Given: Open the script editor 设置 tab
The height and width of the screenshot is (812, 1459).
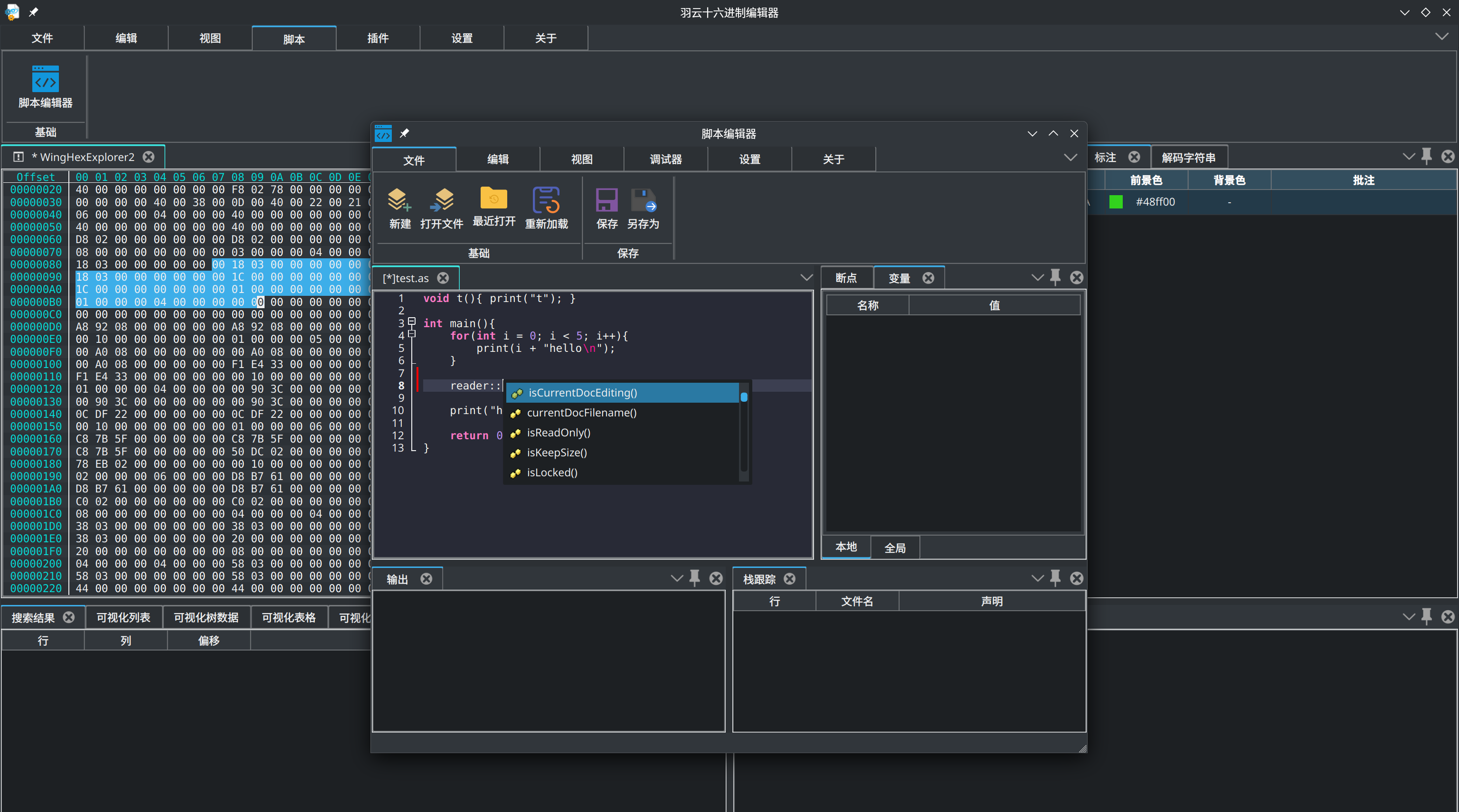Looking at the screenshot, I should click(x=749, y=159).
